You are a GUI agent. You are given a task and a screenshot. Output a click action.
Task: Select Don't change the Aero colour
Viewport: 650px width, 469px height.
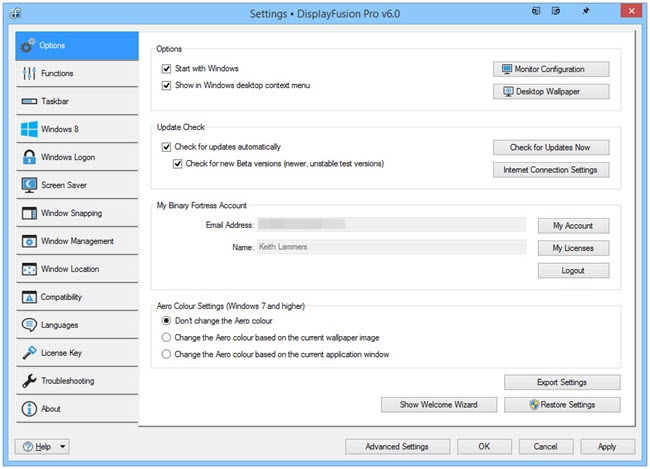pyautogui.click(x=166, y=321)
